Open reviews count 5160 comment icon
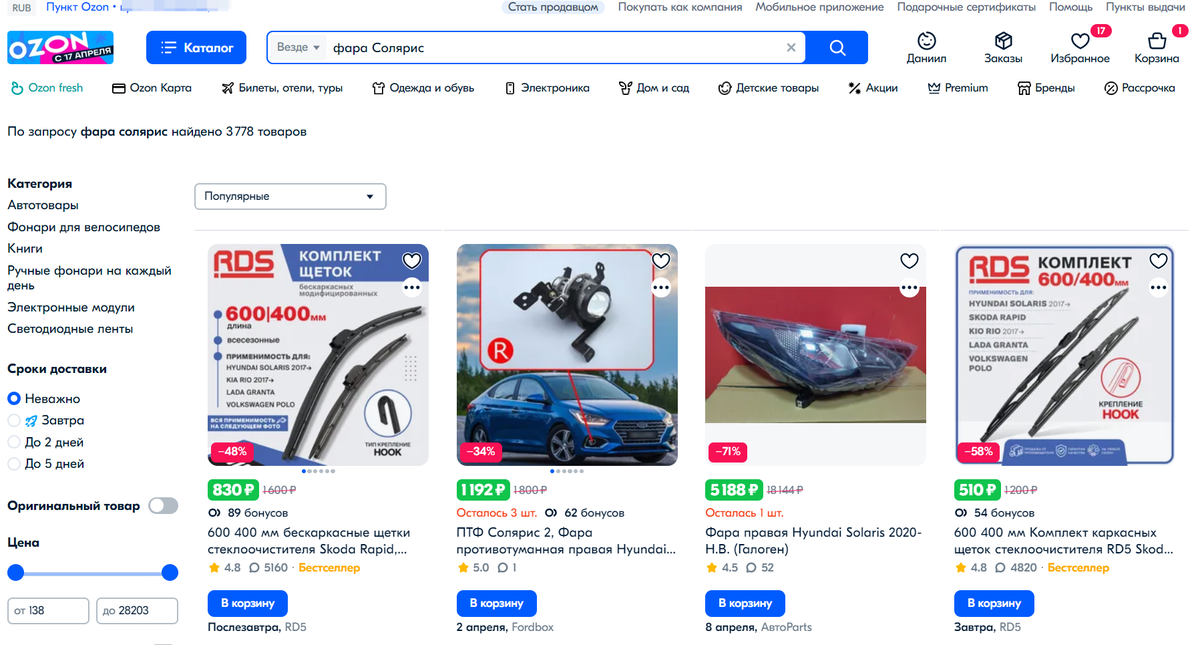The image size is (1200, 645). pyautogui.click(x=254, y=568)
